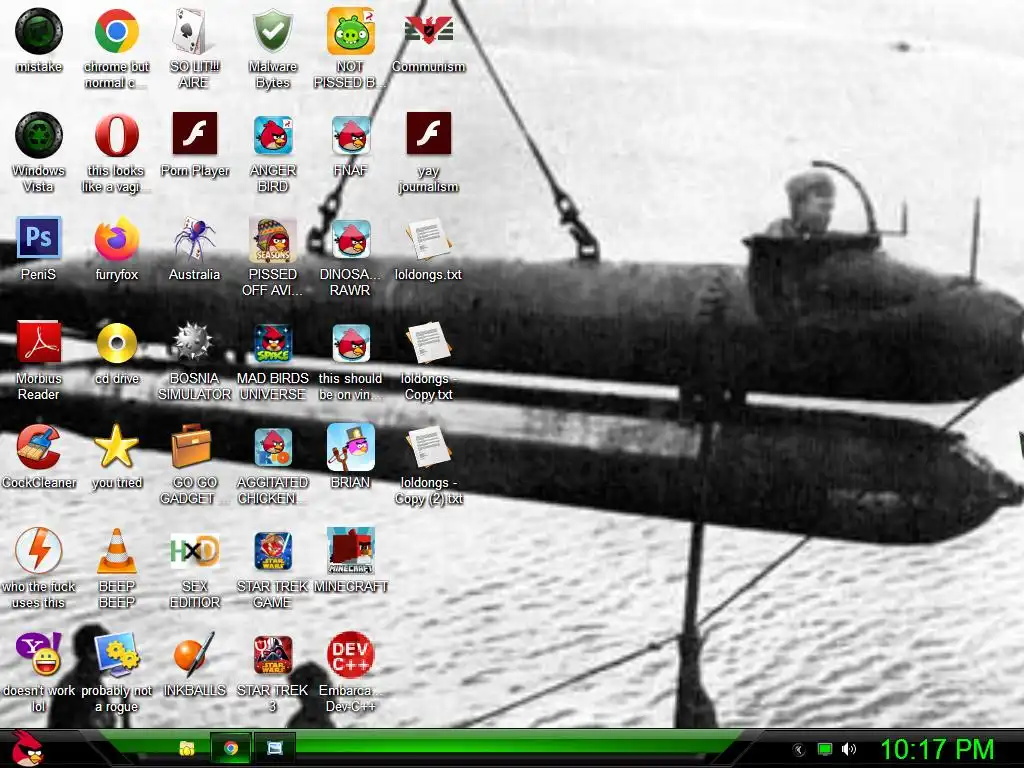Open the 'doesn't work lol' Yahoo icon
The height and width of the screenshot is (768, 1024).
click(39, 654)
